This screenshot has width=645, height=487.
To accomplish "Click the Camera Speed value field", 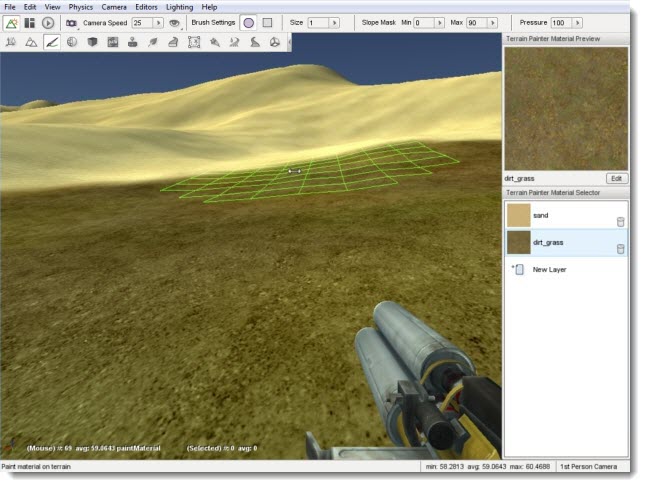I will click(142, 23).
